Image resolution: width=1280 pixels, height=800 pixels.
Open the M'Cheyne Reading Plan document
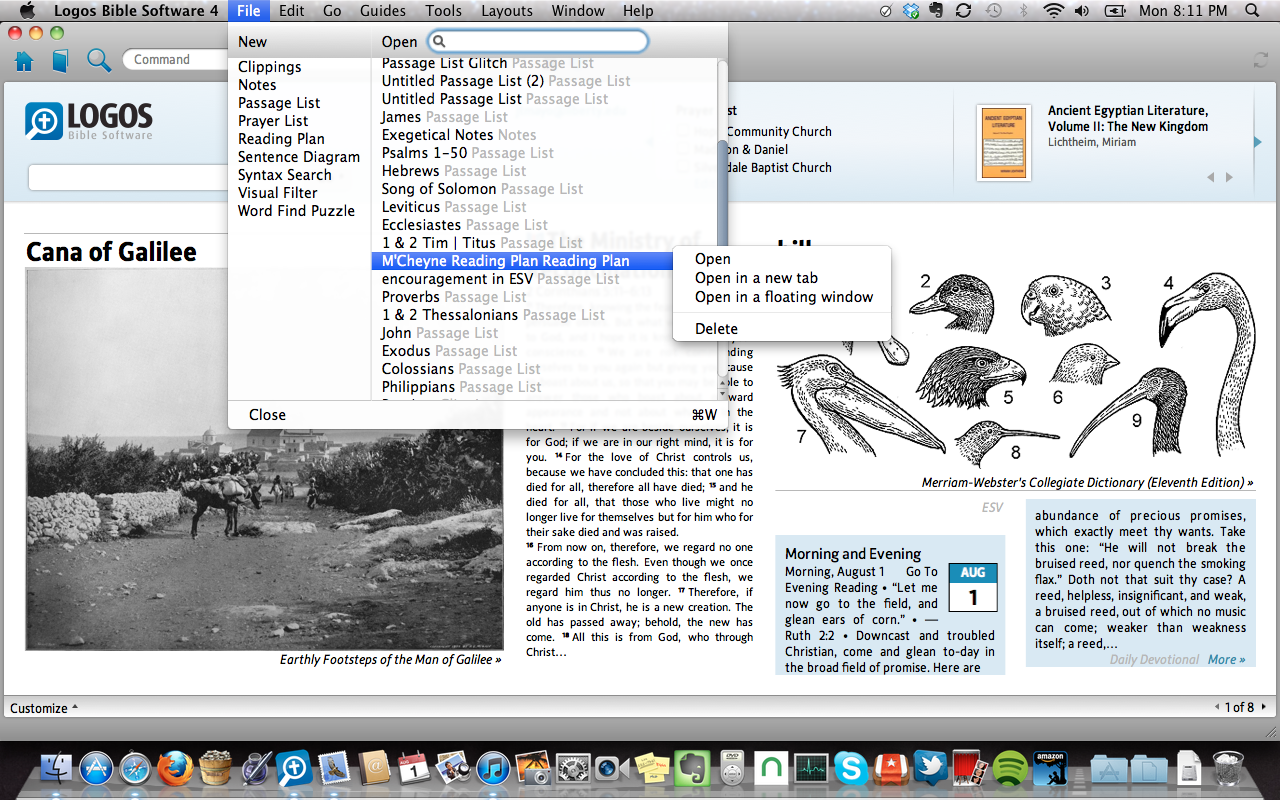[x=520, y=261]
